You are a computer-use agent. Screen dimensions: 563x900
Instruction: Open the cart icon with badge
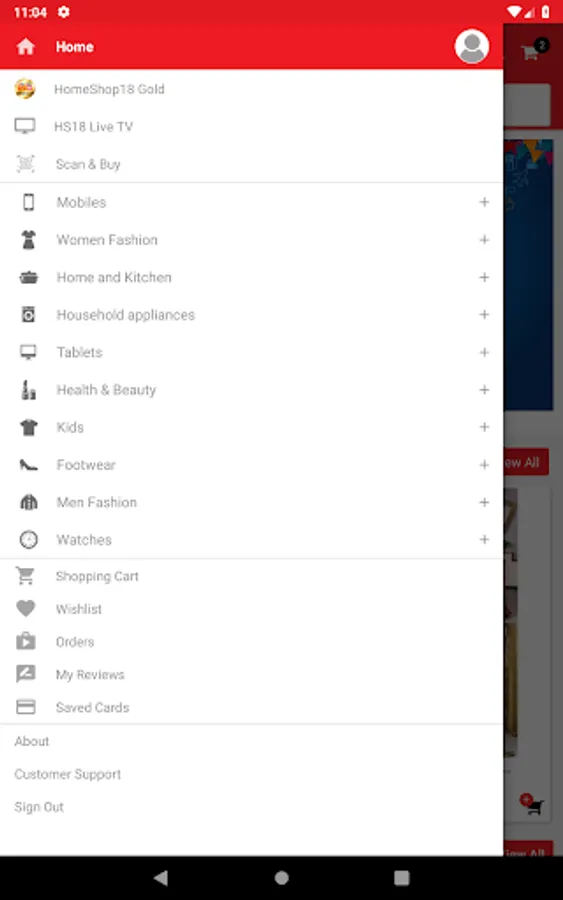[533, 51]
